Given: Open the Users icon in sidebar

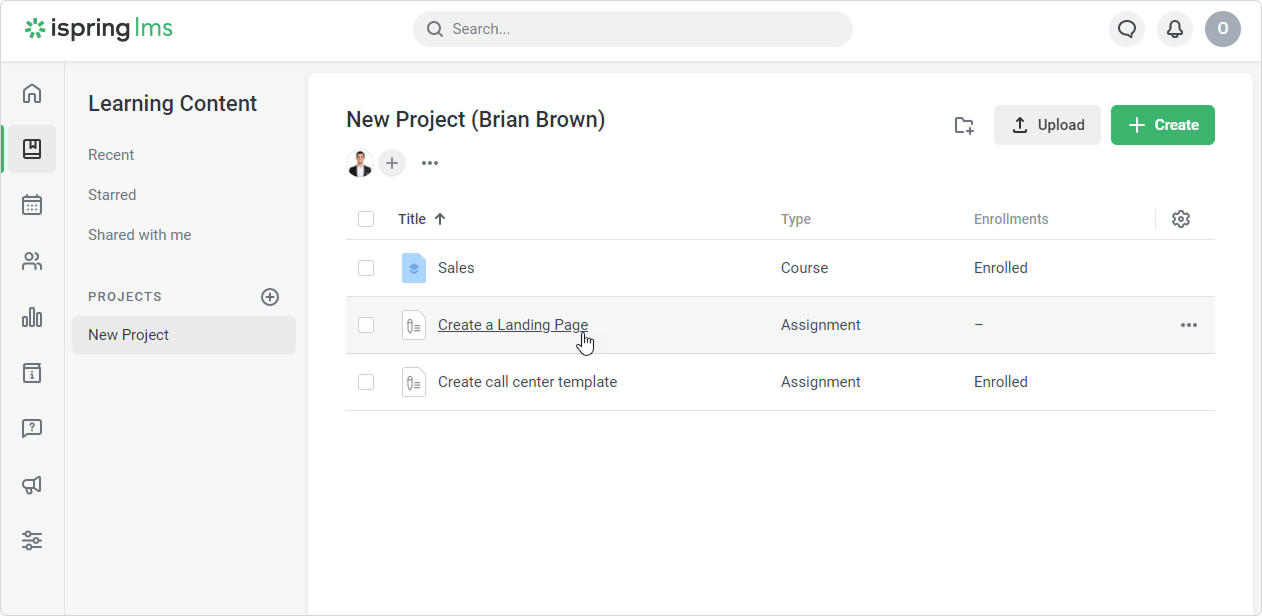Looking at the screenshot, I should tap(32, 262).
